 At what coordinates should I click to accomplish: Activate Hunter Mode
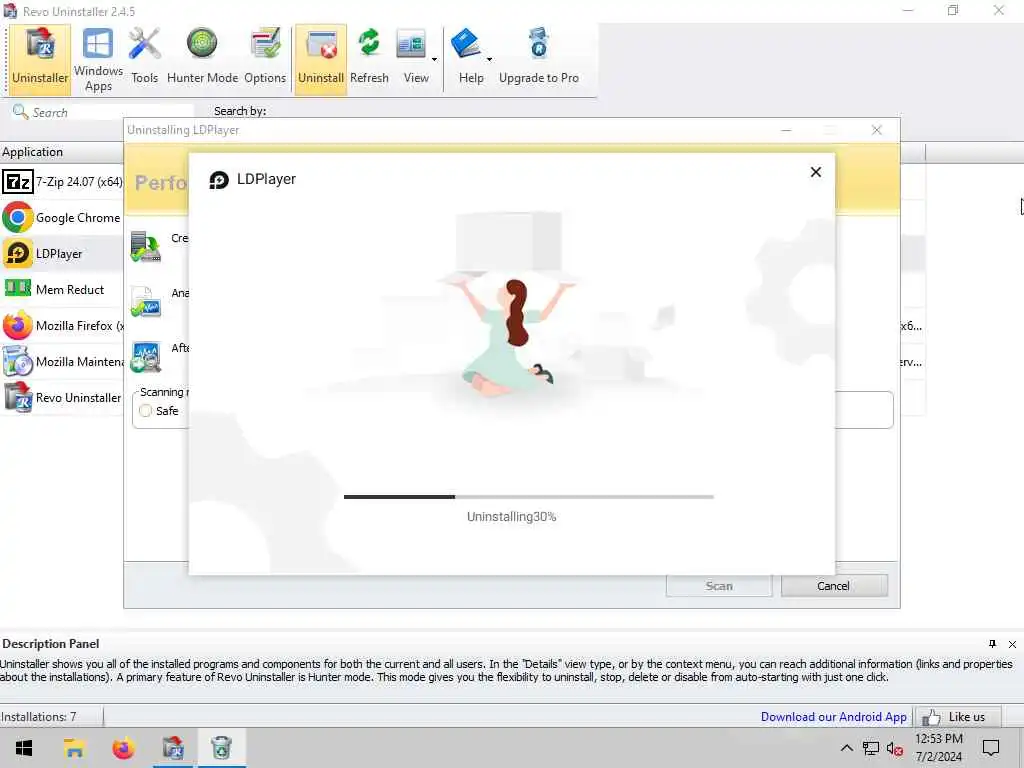[x=202, y=59]
